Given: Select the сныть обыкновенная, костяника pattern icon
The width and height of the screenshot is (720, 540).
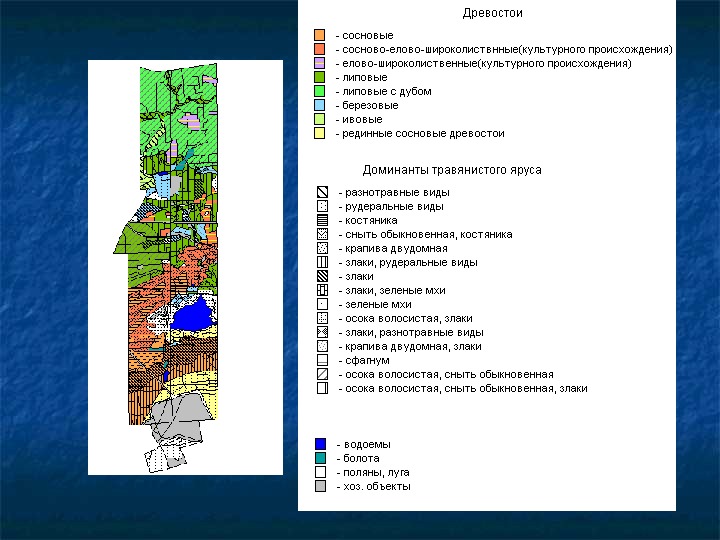Looking at the screenshot, I should 322,234.
